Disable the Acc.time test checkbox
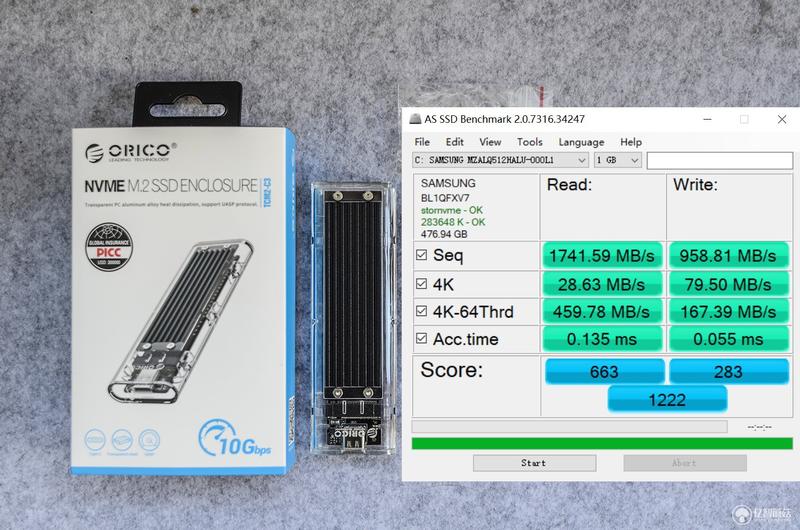The width and height of the screenshot is (800, 530). coord(421,338)
